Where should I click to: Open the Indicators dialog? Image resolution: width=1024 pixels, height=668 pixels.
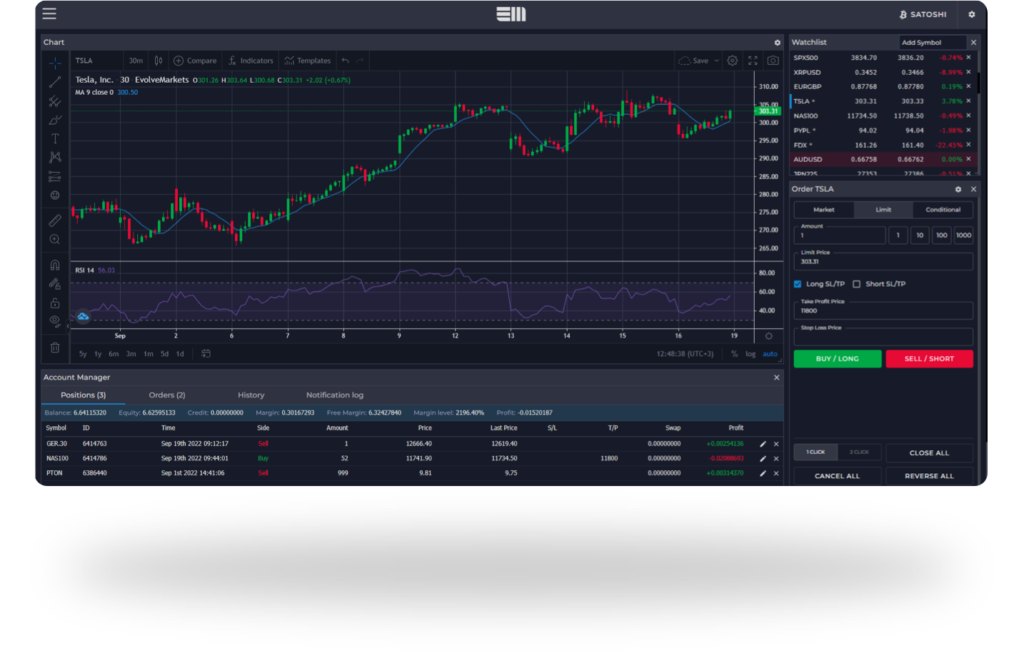(x=250, y=61)
